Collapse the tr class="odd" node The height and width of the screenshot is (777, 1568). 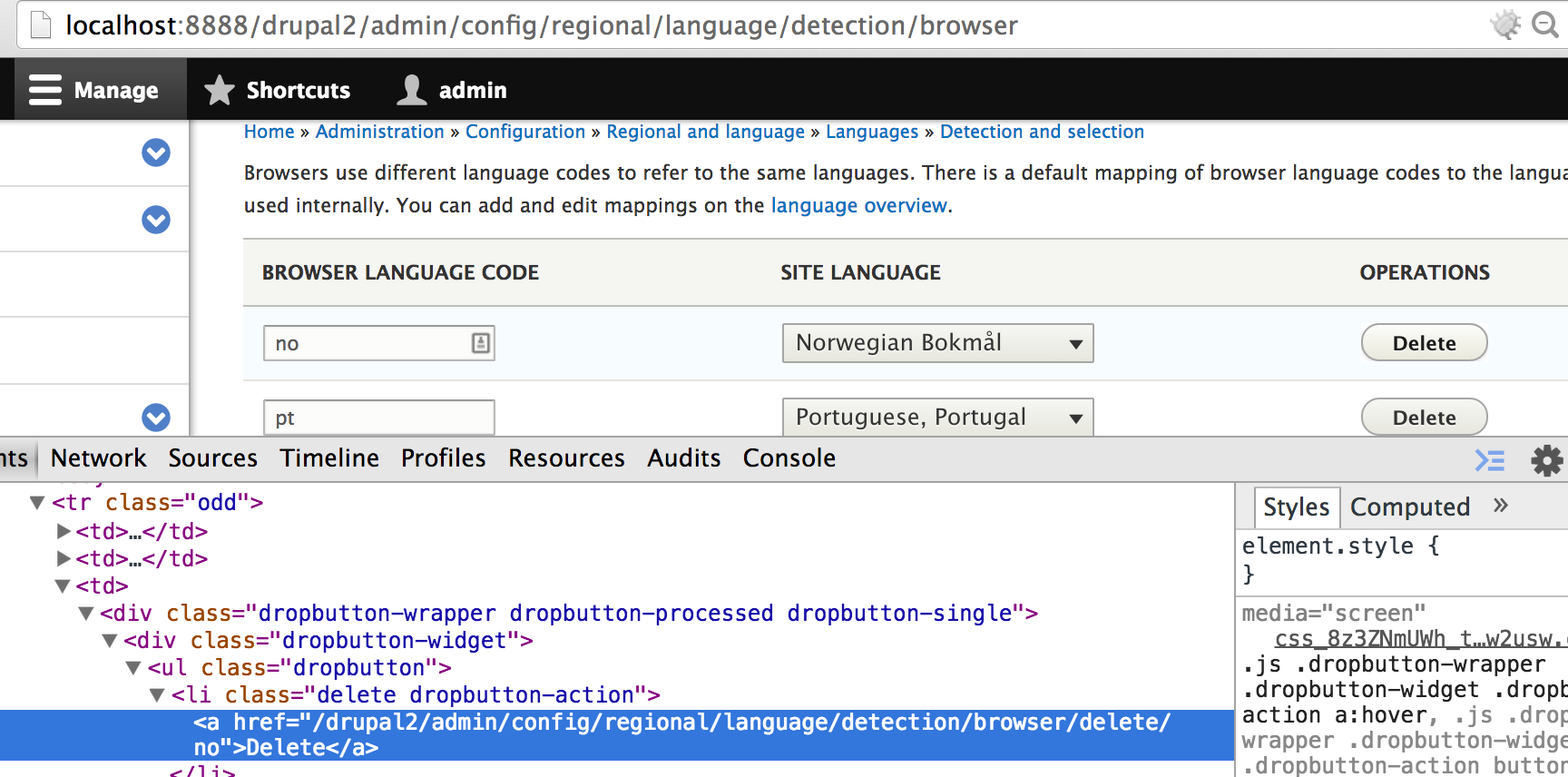[37, 503]
